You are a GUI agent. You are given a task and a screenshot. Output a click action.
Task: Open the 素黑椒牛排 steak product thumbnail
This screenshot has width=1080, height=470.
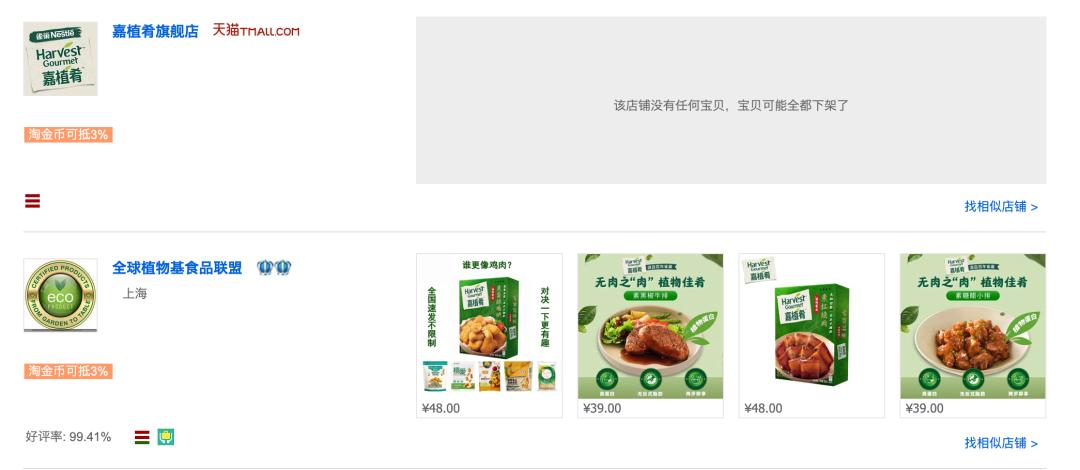(x=650, y=326)
